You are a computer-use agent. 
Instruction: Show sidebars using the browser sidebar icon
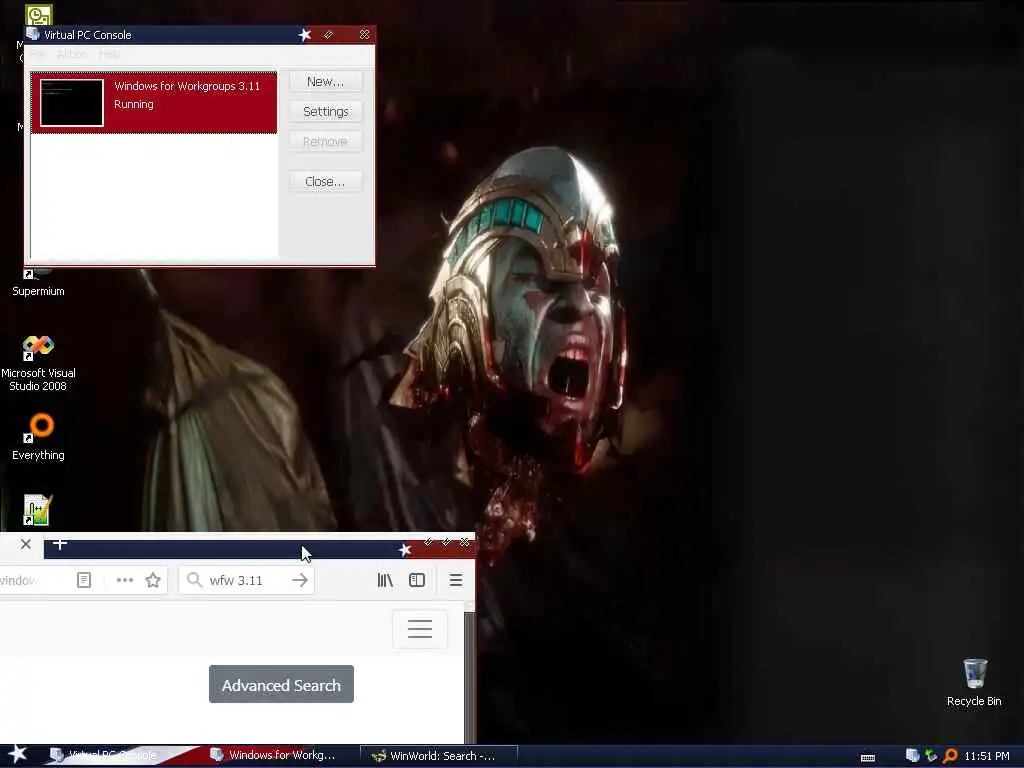pyautogui.click(x=417, y=580)
